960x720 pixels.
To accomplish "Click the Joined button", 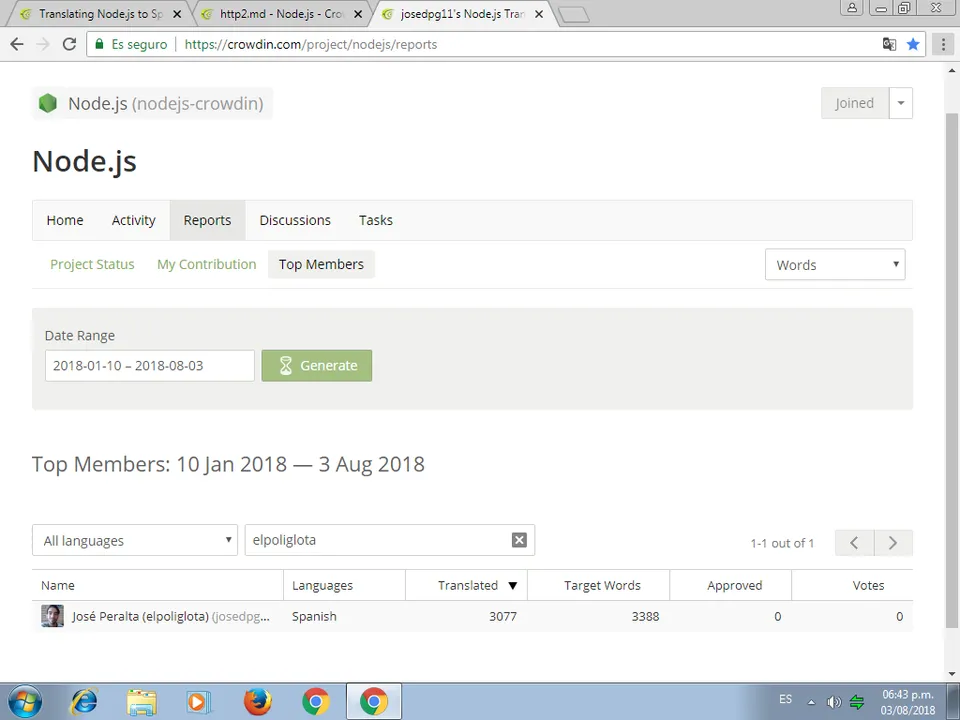I will pyautogui.click(x=855, y=103).
